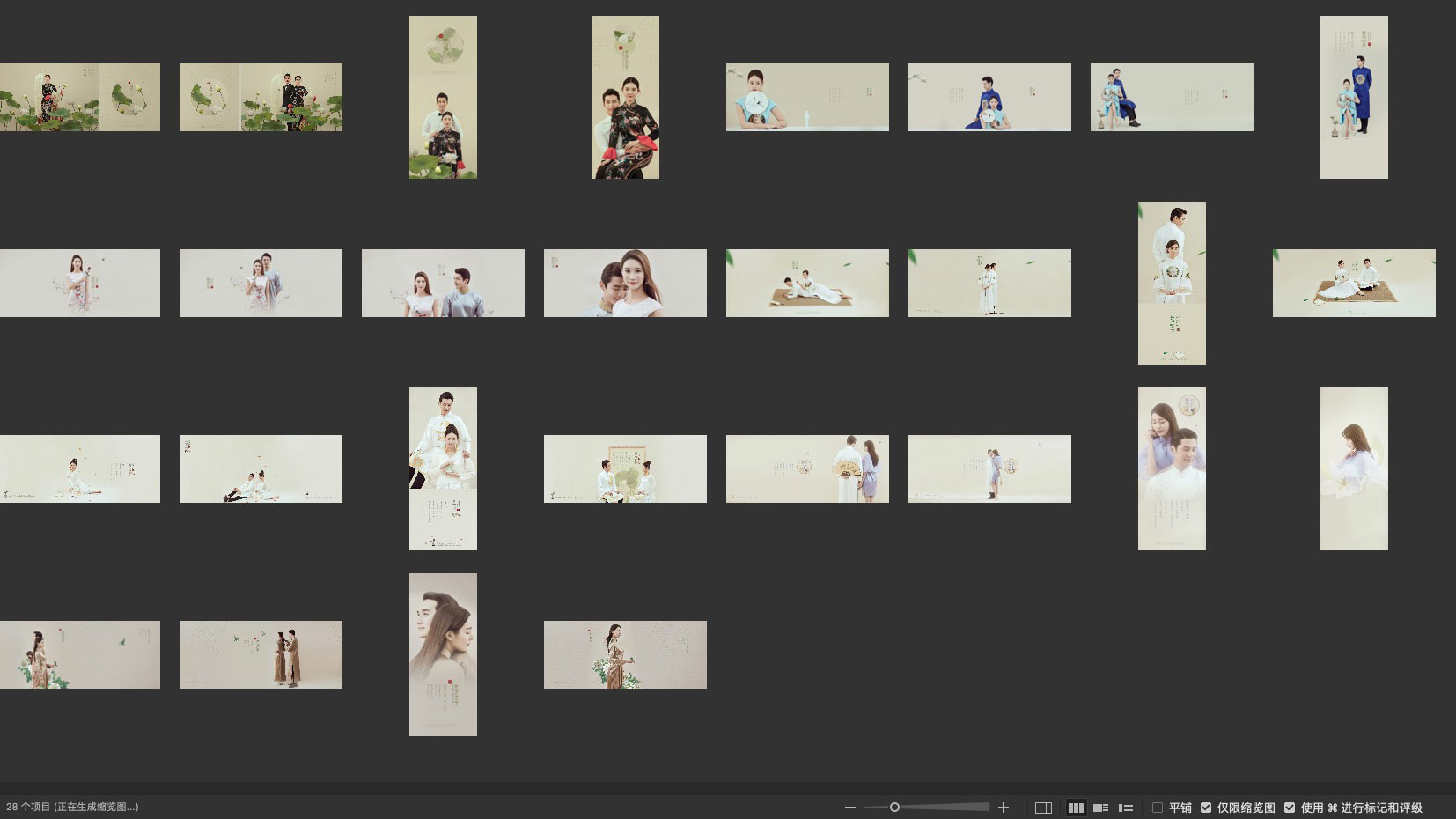Click the thumbnail size slider handle
Viewport: 1456px width, 819px height.
[x=894, y=808]
